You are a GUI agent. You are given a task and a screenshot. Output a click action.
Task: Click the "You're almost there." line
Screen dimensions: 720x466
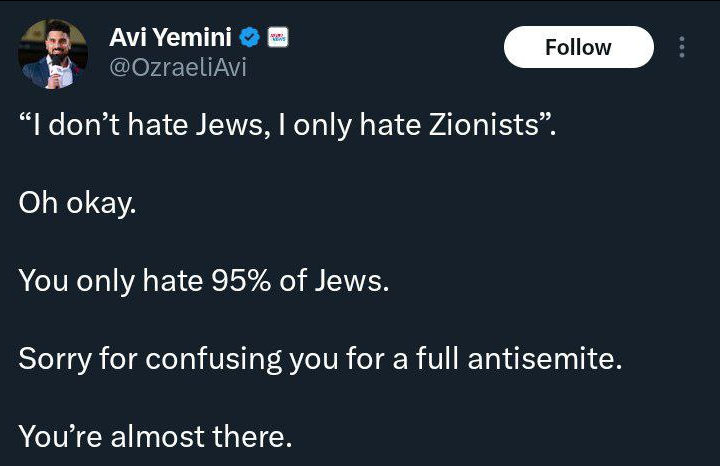tap(155, 437)
